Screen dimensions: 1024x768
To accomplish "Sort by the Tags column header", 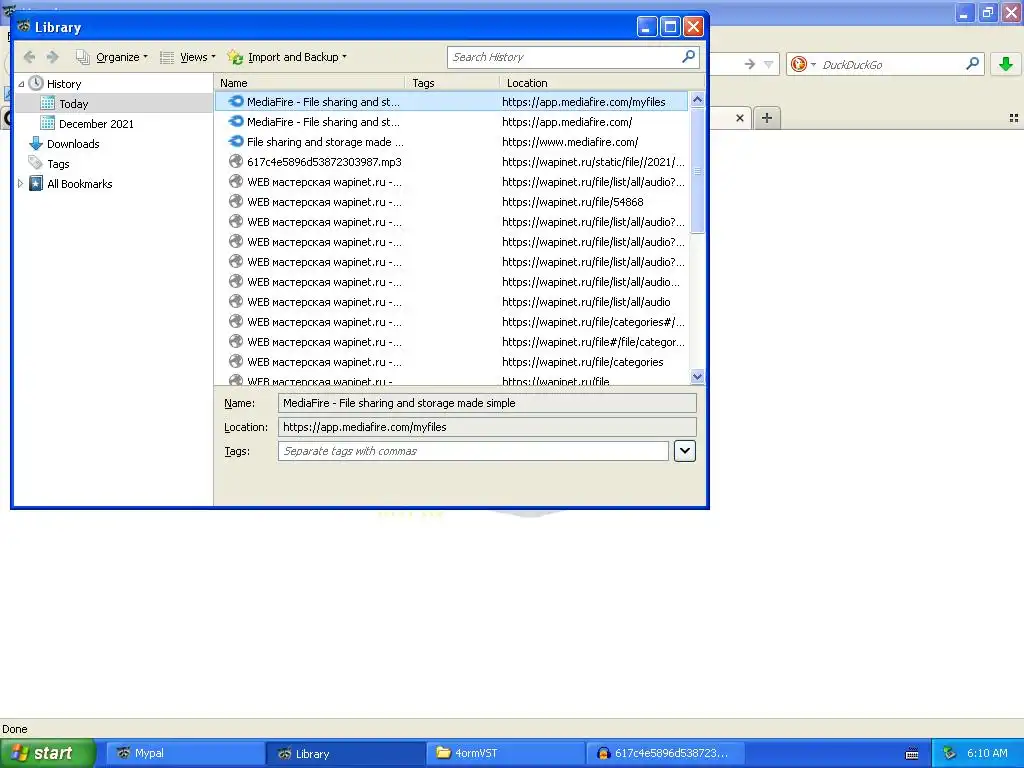I will (x=452, y=83).
